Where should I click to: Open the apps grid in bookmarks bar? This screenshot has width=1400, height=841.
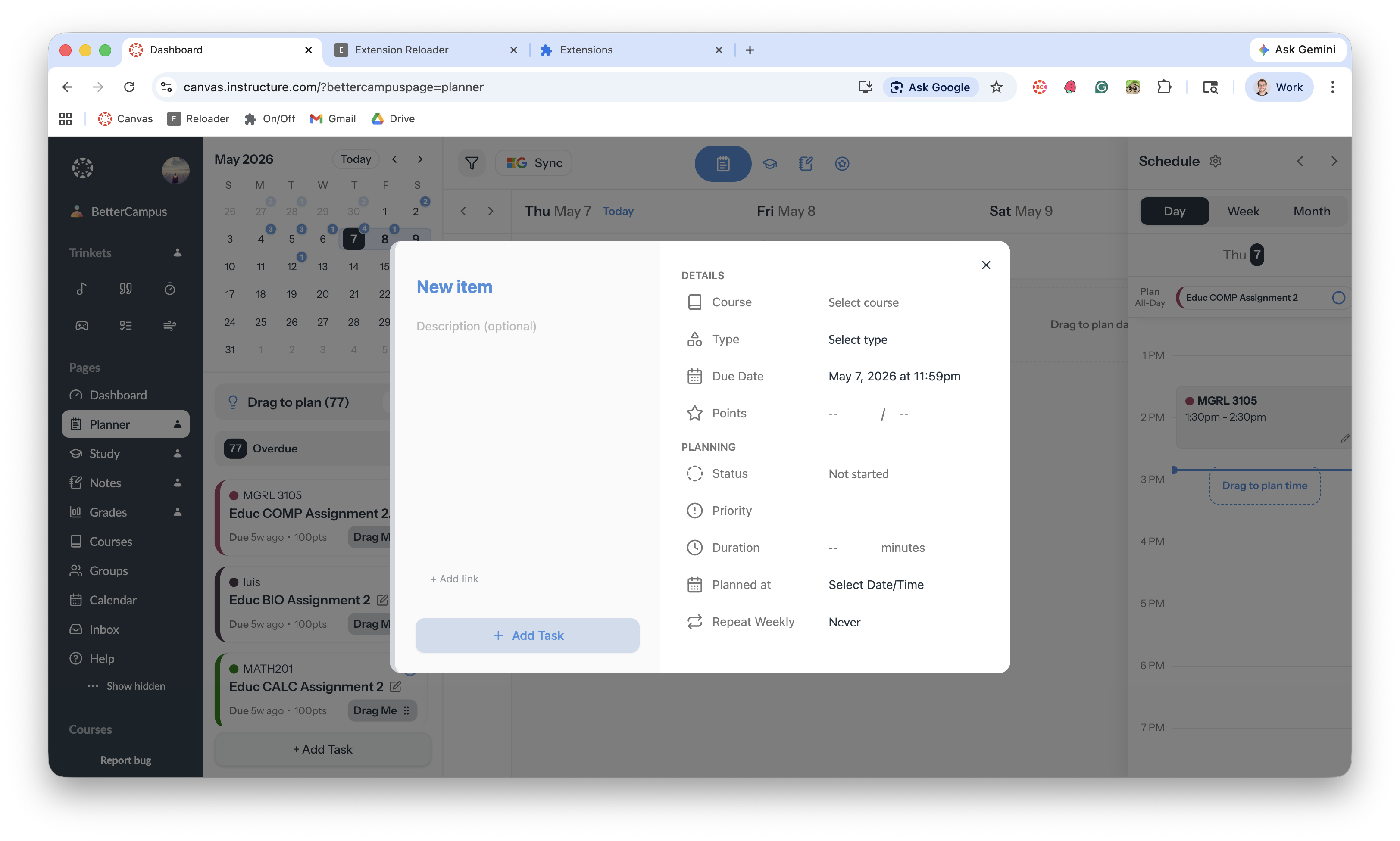(66, 119)
